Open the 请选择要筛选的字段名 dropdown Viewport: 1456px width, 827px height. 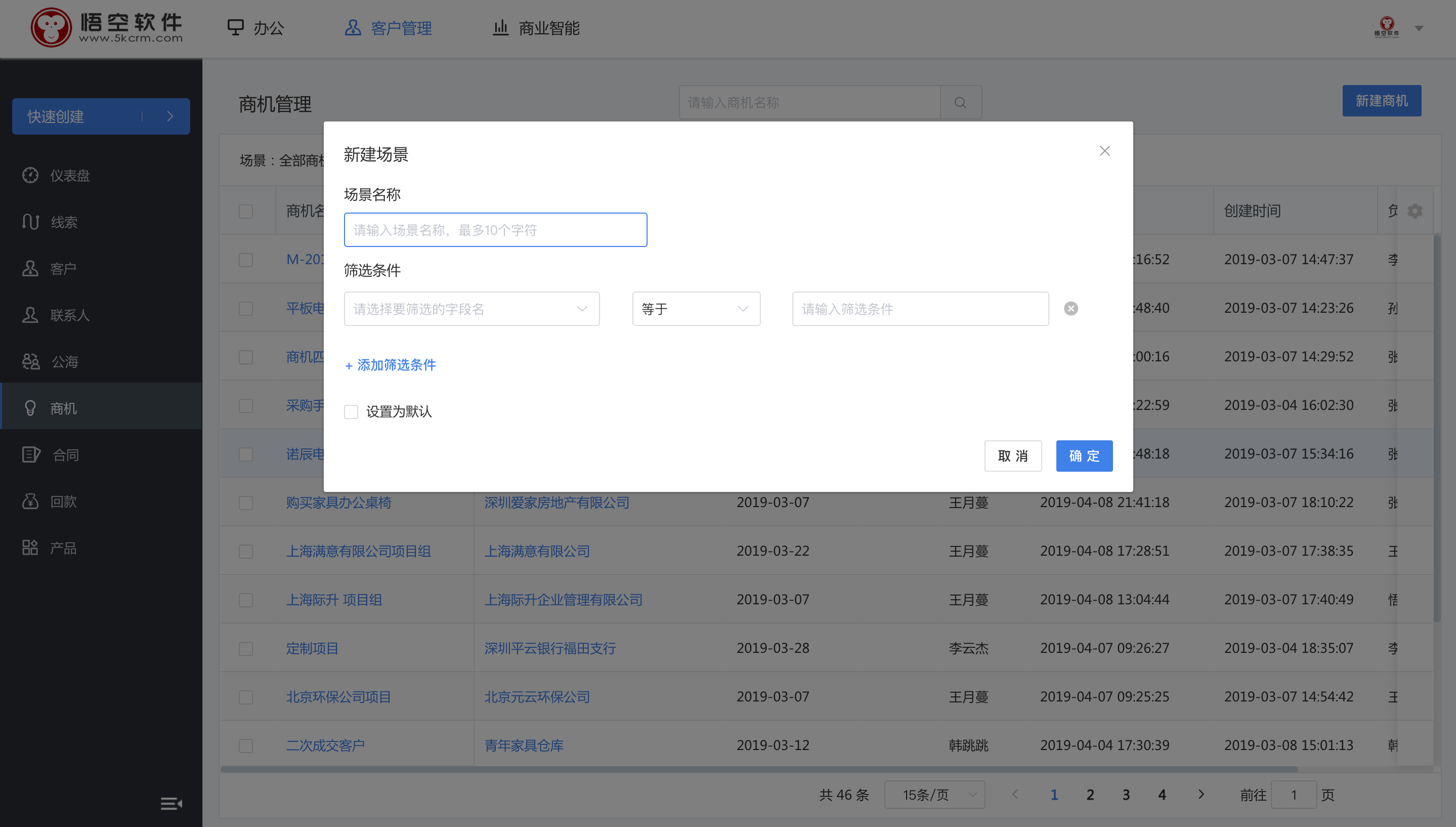pos(472,308)
